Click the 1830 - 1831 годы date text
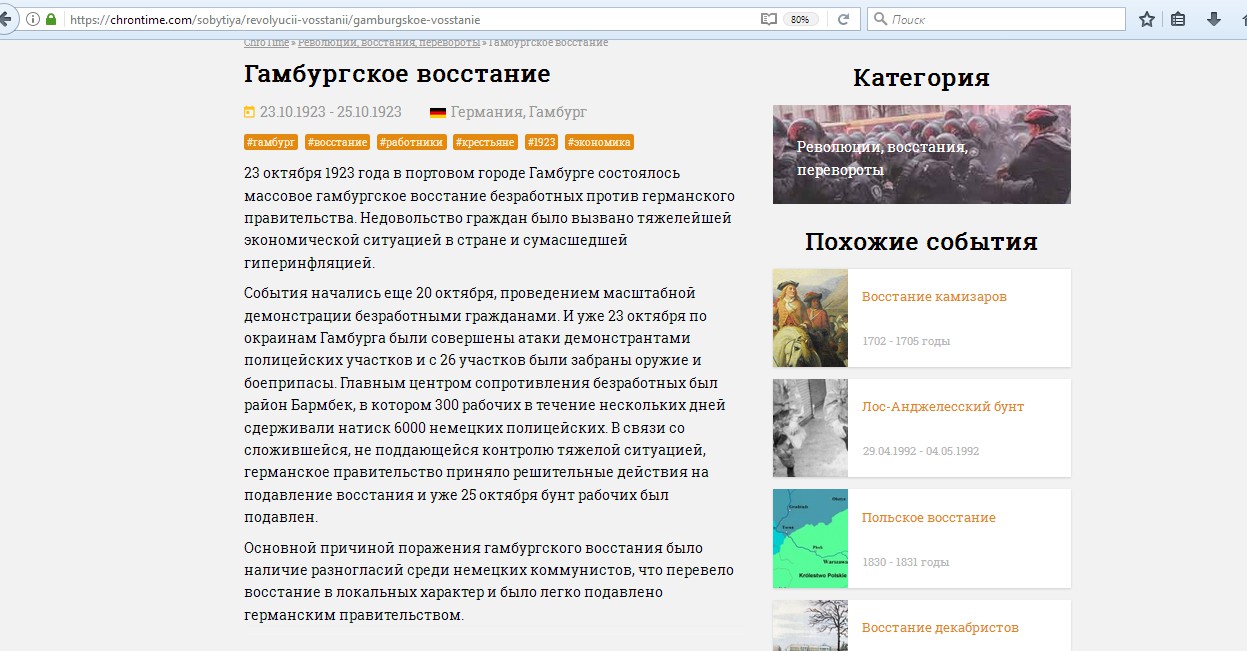Viewport: 1247px width, 651px height. point(905,562)
